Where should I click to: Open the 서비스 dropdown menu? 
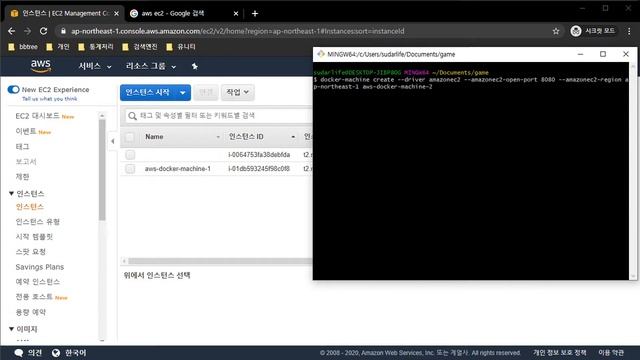(95, 66)
